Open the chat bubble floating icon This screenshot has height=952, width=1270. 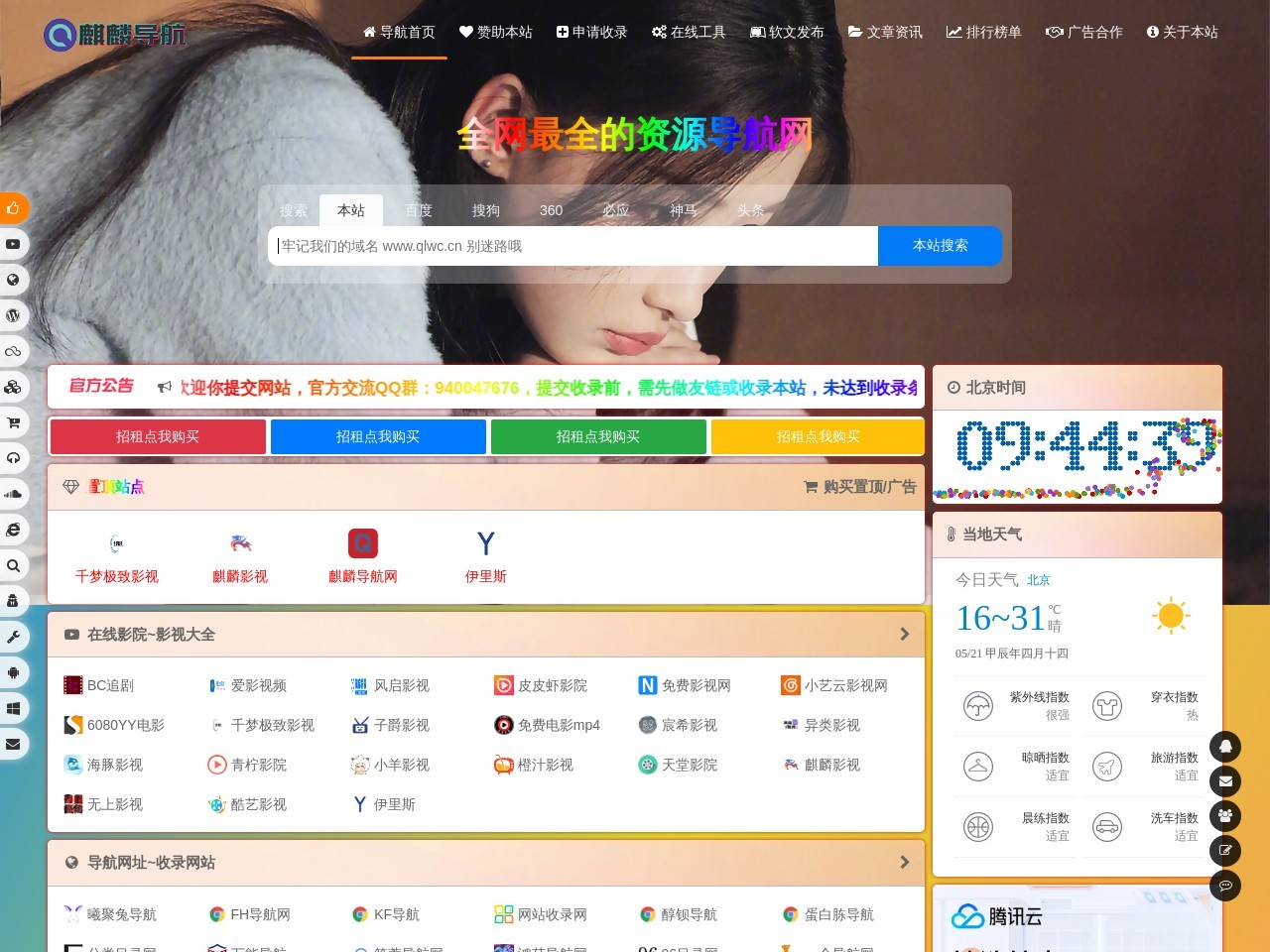(1225, 886)
